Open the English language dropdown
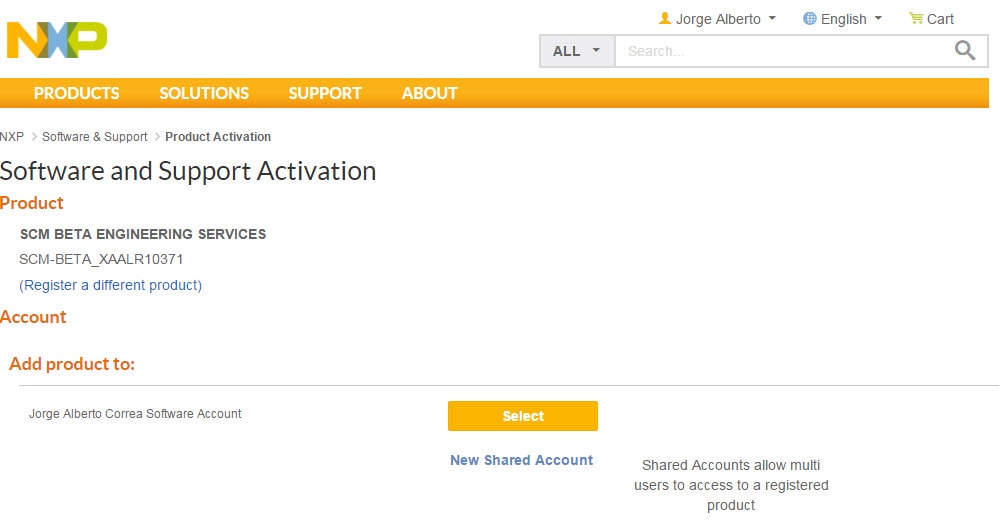The image size is (1002, 524). tap(843, 19)
